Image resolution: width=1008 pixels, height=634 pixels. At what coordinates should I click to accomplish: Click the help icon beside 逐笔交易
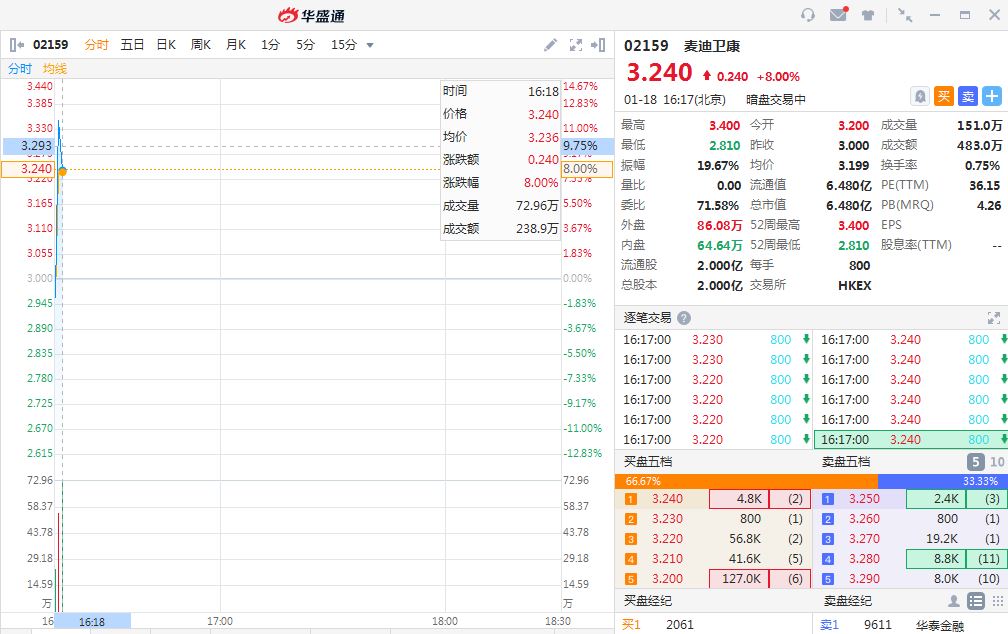[x=684, y=318]
